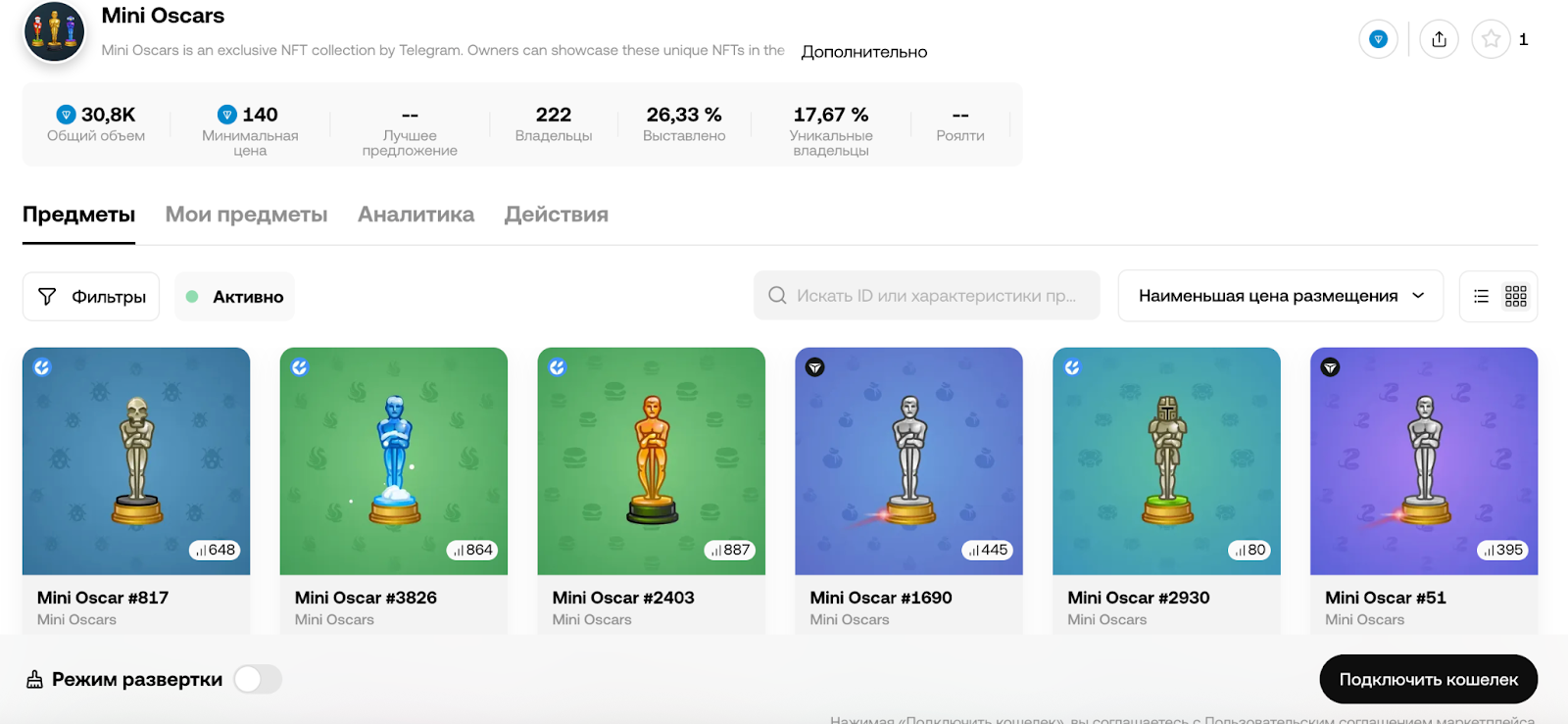Share the collection via share icon
Screen dimensions: 1568x724
coord(1439,39)
